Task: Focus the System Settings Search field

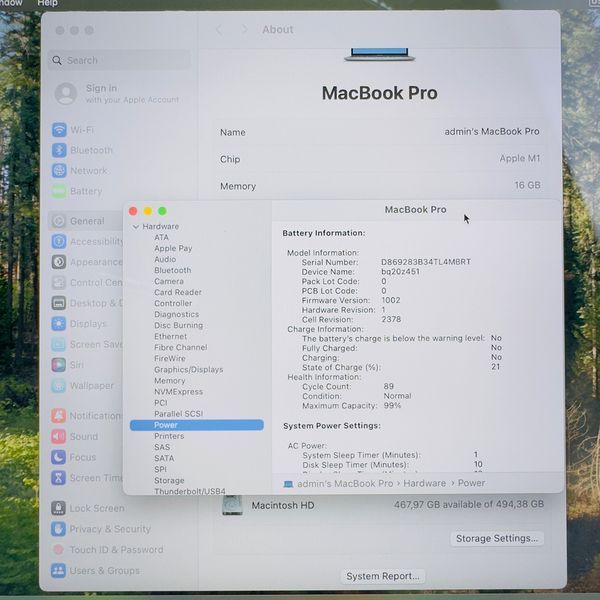Action: [119, 60]
